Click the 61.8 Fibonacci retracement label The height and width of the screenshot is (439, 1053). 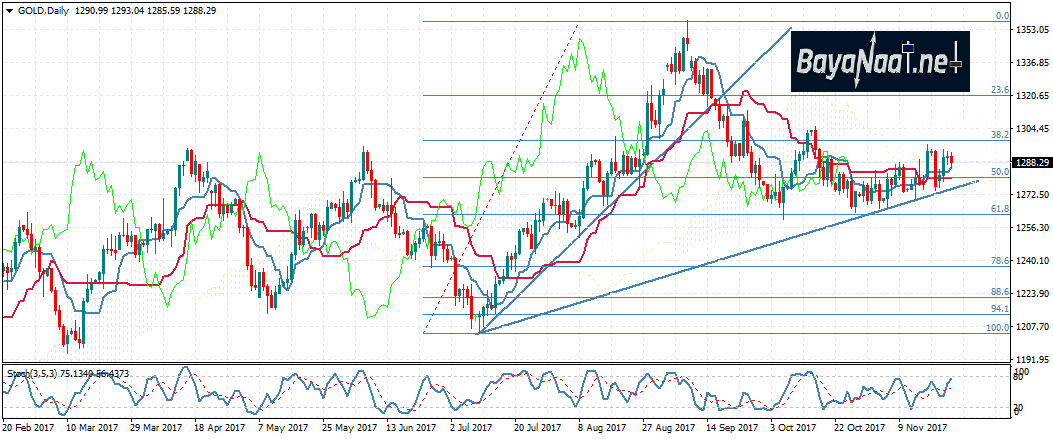point(998,209)
